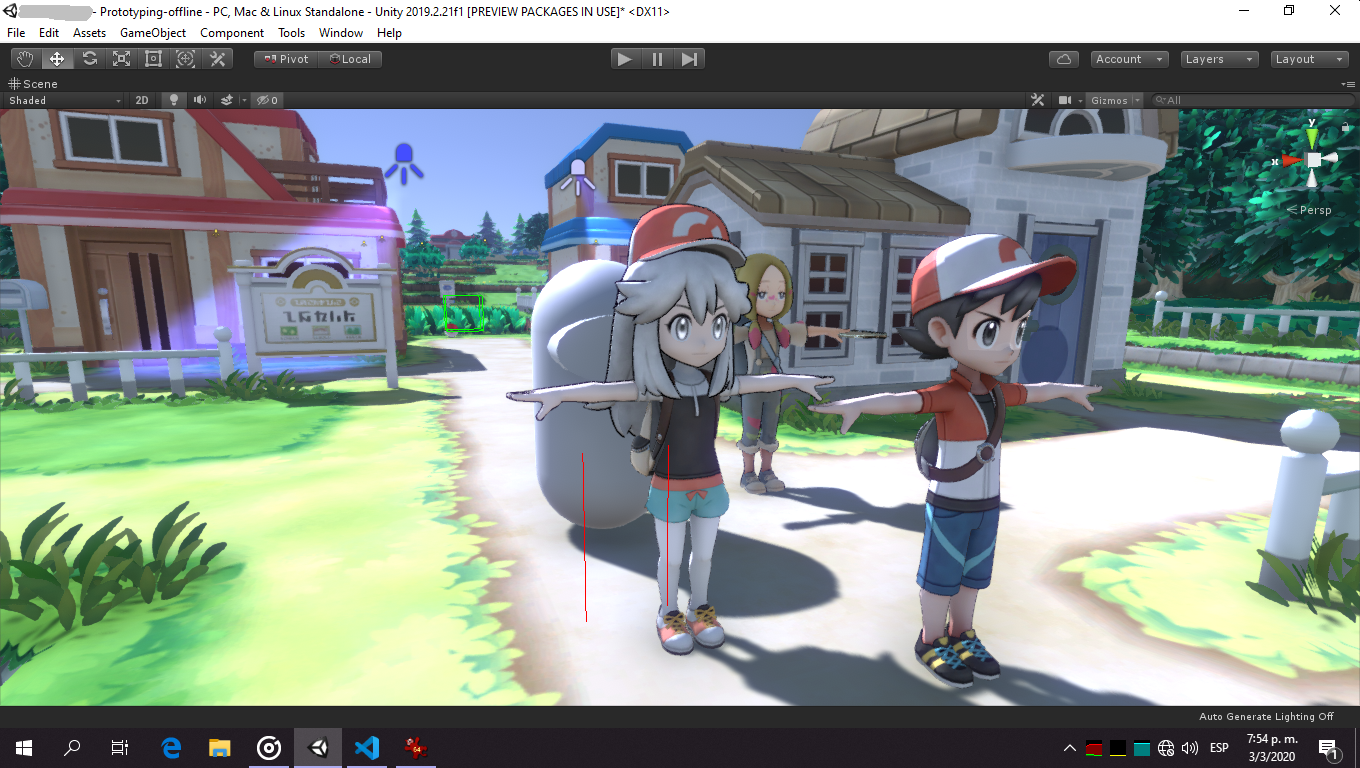The width and height of the screenshot is (1360, 768).
Task: Open Task View on the taskbar
Action: pyautogui.click(x=120, y=747)
